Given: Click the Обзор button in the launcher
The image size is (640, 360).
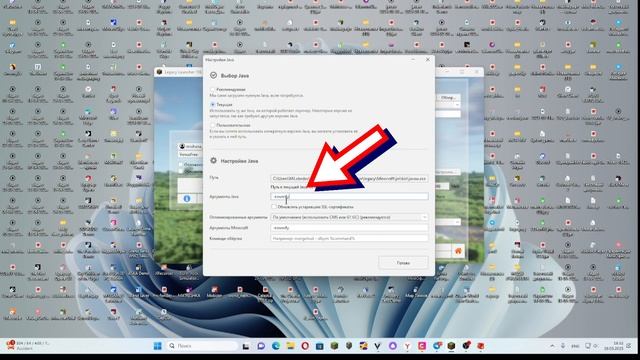Looking at the screenshot, I should click(x=448, y=98).
